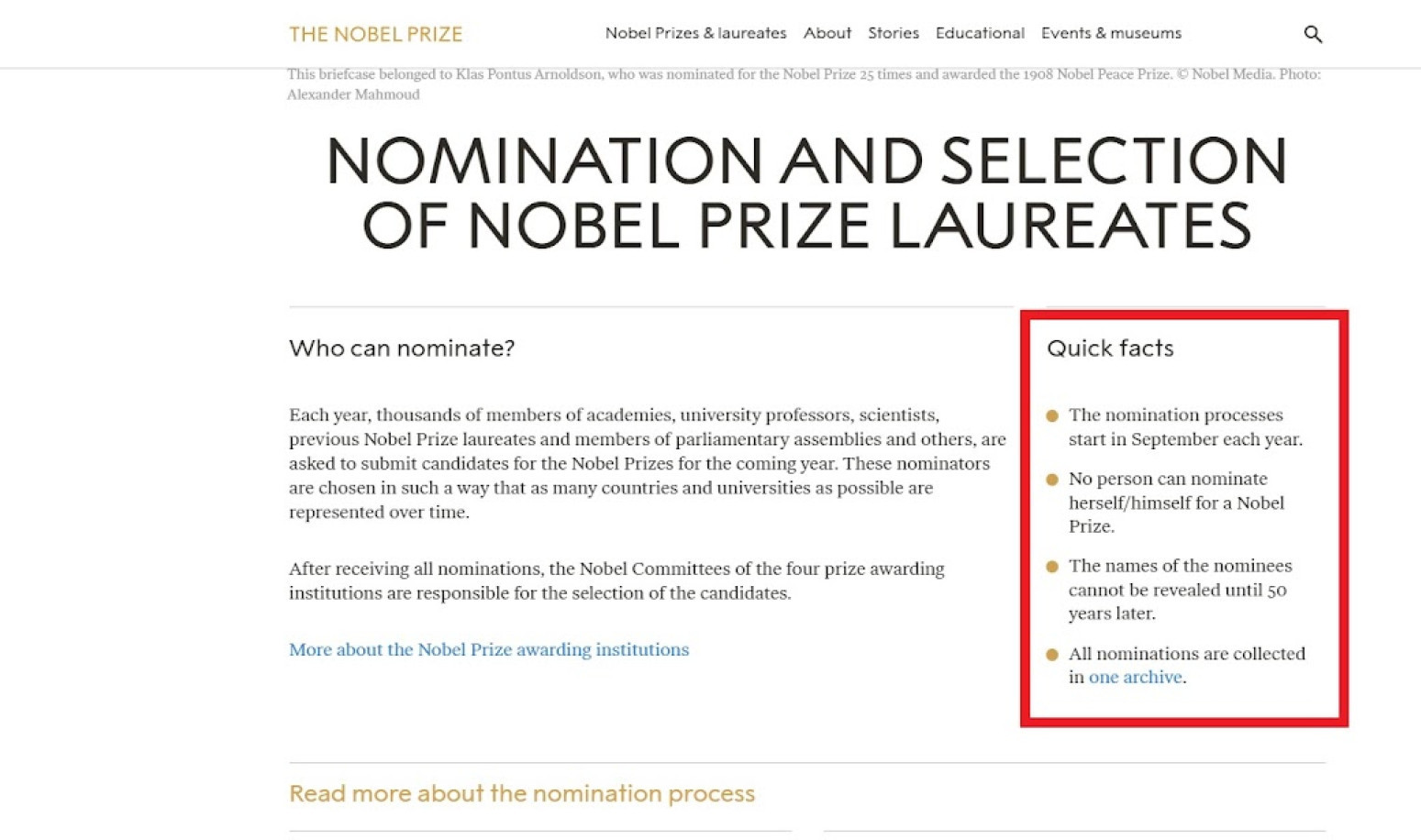Click the paragraph starting 'After receiving all nominations'
1421x840 pixels.
tap(616, 580)
